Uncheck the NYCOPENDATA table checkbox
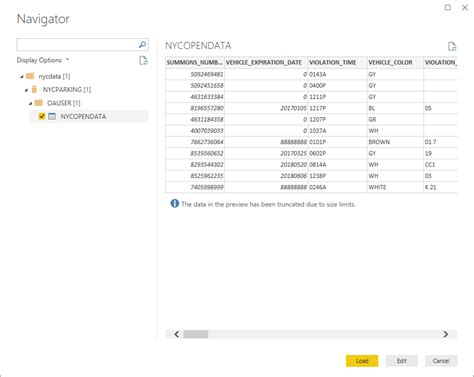Screen dimensions: 474x377 (42, 116)
